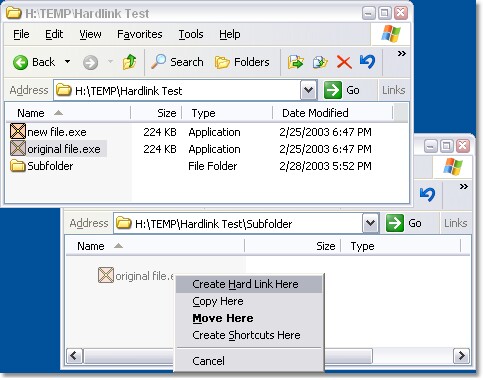The image size is (483, 380).
Task: Click the icon of original file.exe in the Hardlink Test window
Action: tap(18, 148)
